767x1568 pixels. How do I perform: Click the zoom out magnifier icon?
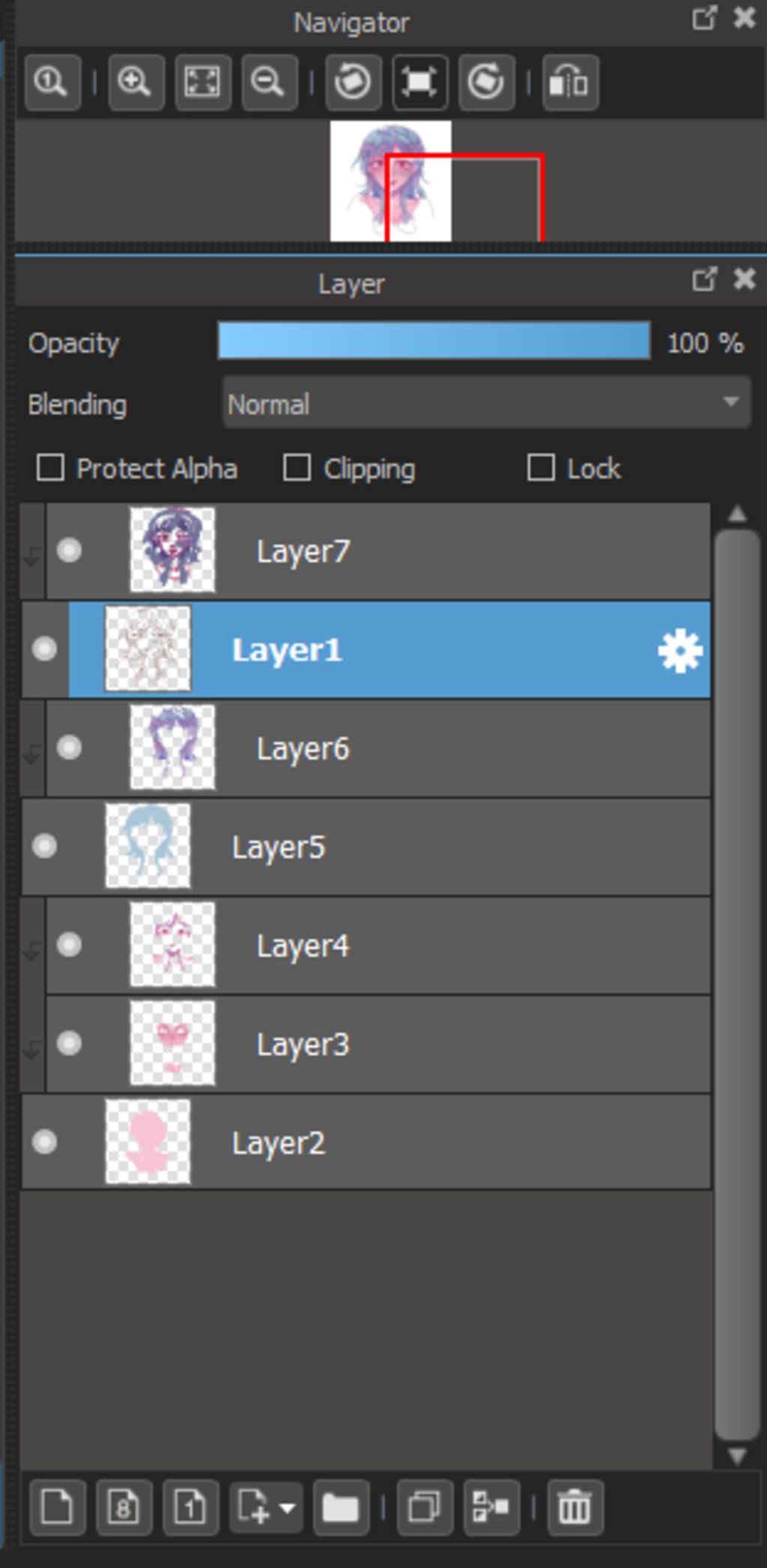[269, 82]
